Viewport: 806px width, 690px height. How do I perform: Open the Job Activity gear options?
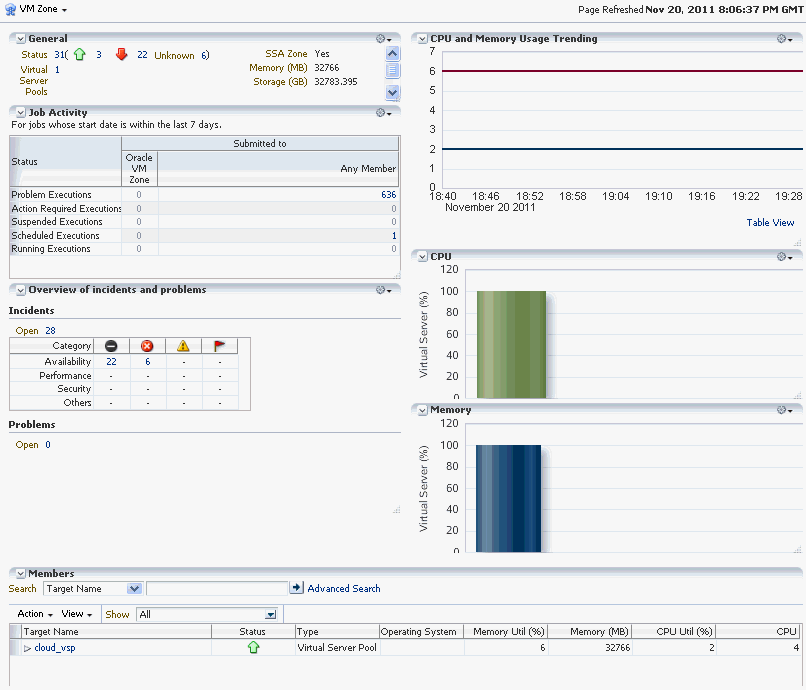click(x=383, y=113)
